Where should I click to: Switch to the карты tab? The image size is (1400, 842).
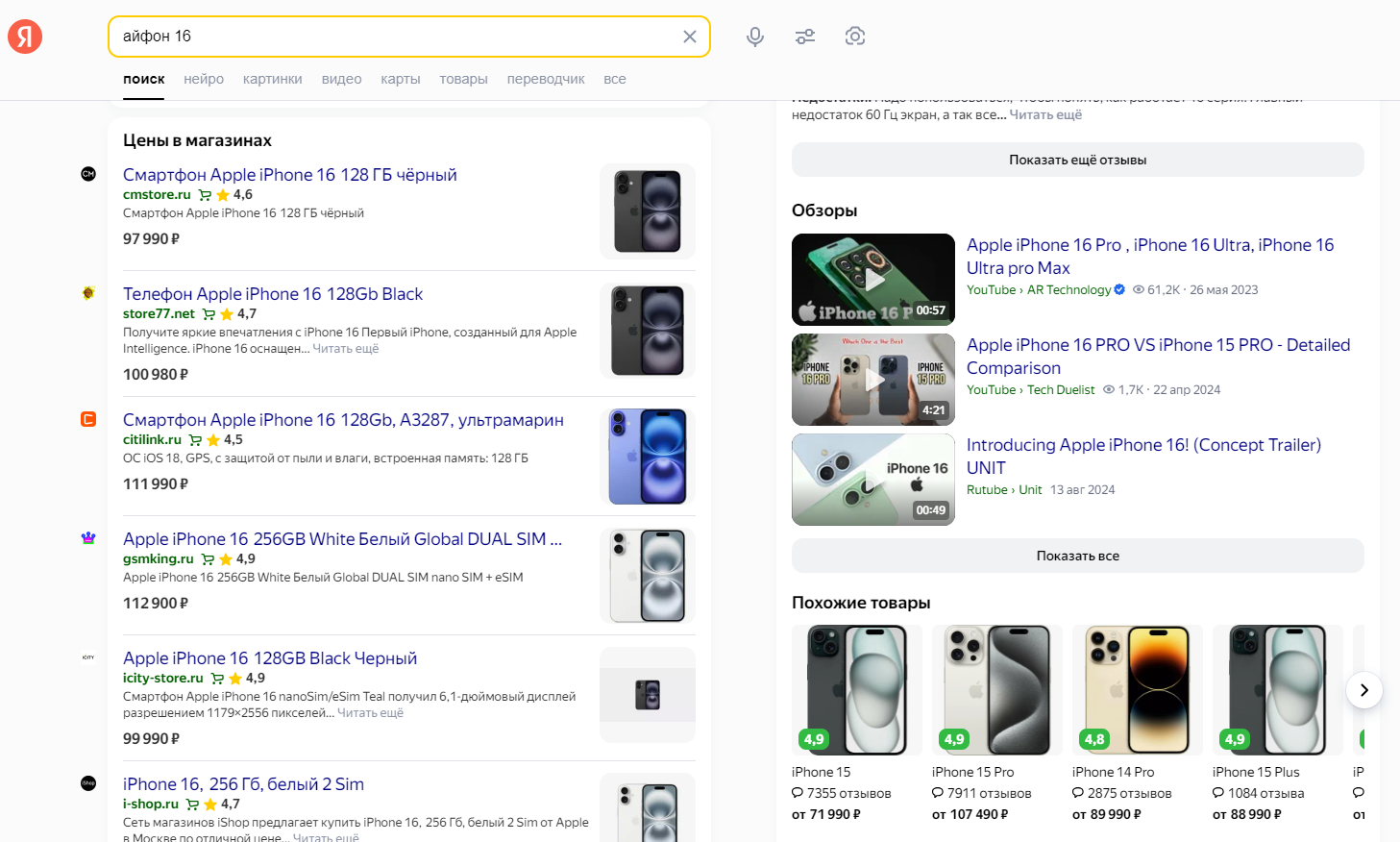click(401, 79)
